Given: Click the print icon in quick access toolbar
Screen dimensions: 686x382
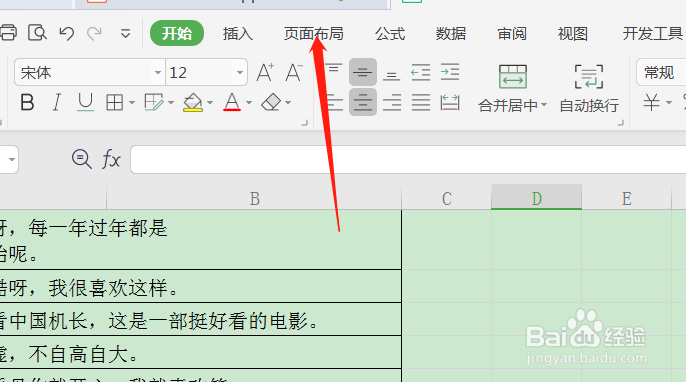Looking at the screenshot, I should click(x=8, y=33).
